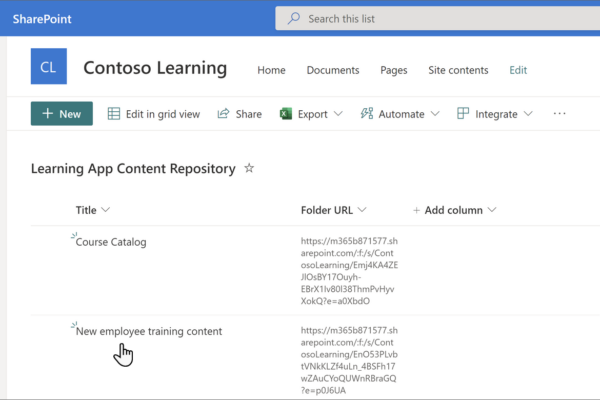Favorite the list with the star icon
Image resolution: width=600 pixels, height=400 pixels.
pos(249,168)
